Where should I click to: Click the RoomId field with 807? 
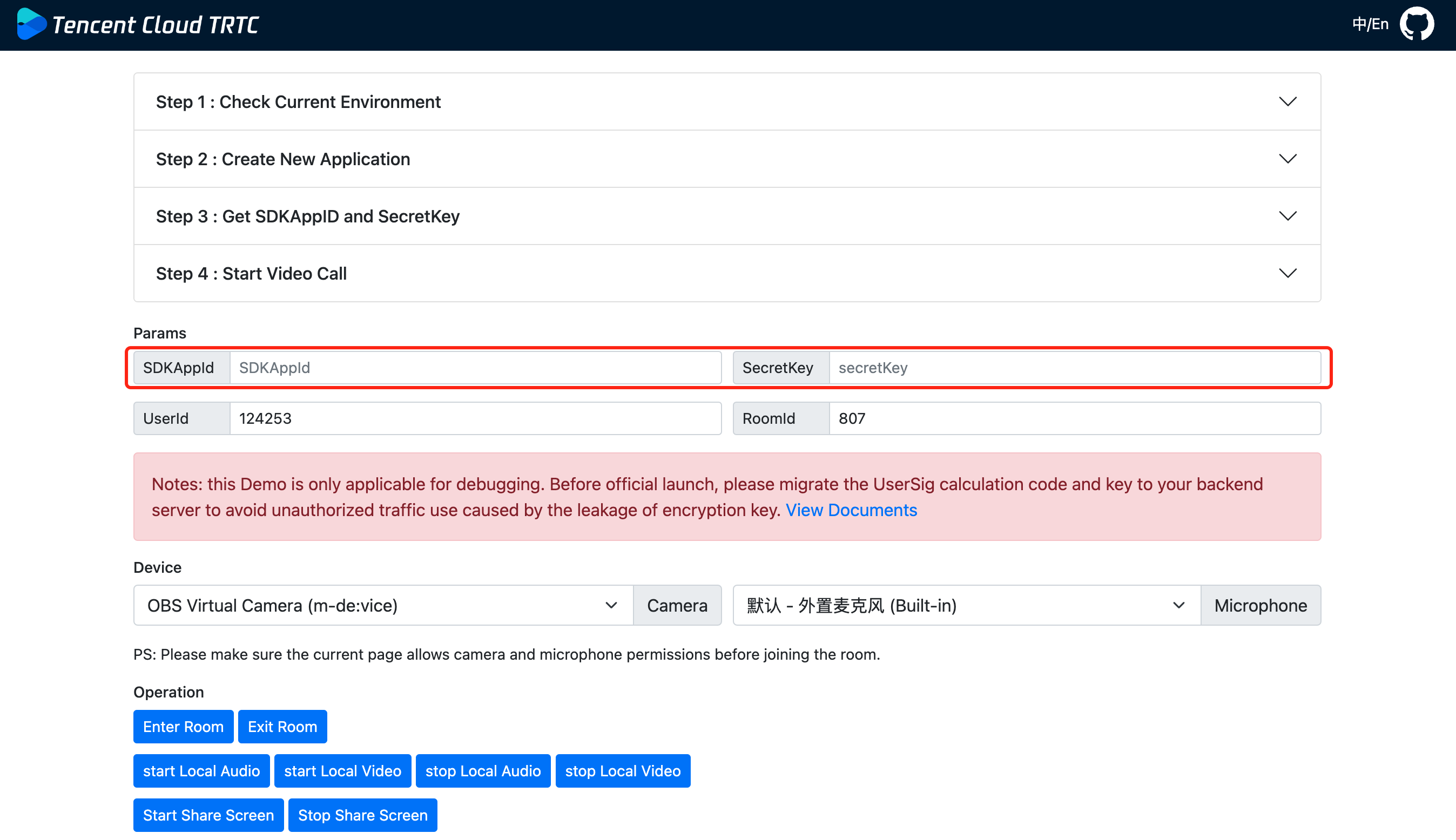1075,418
